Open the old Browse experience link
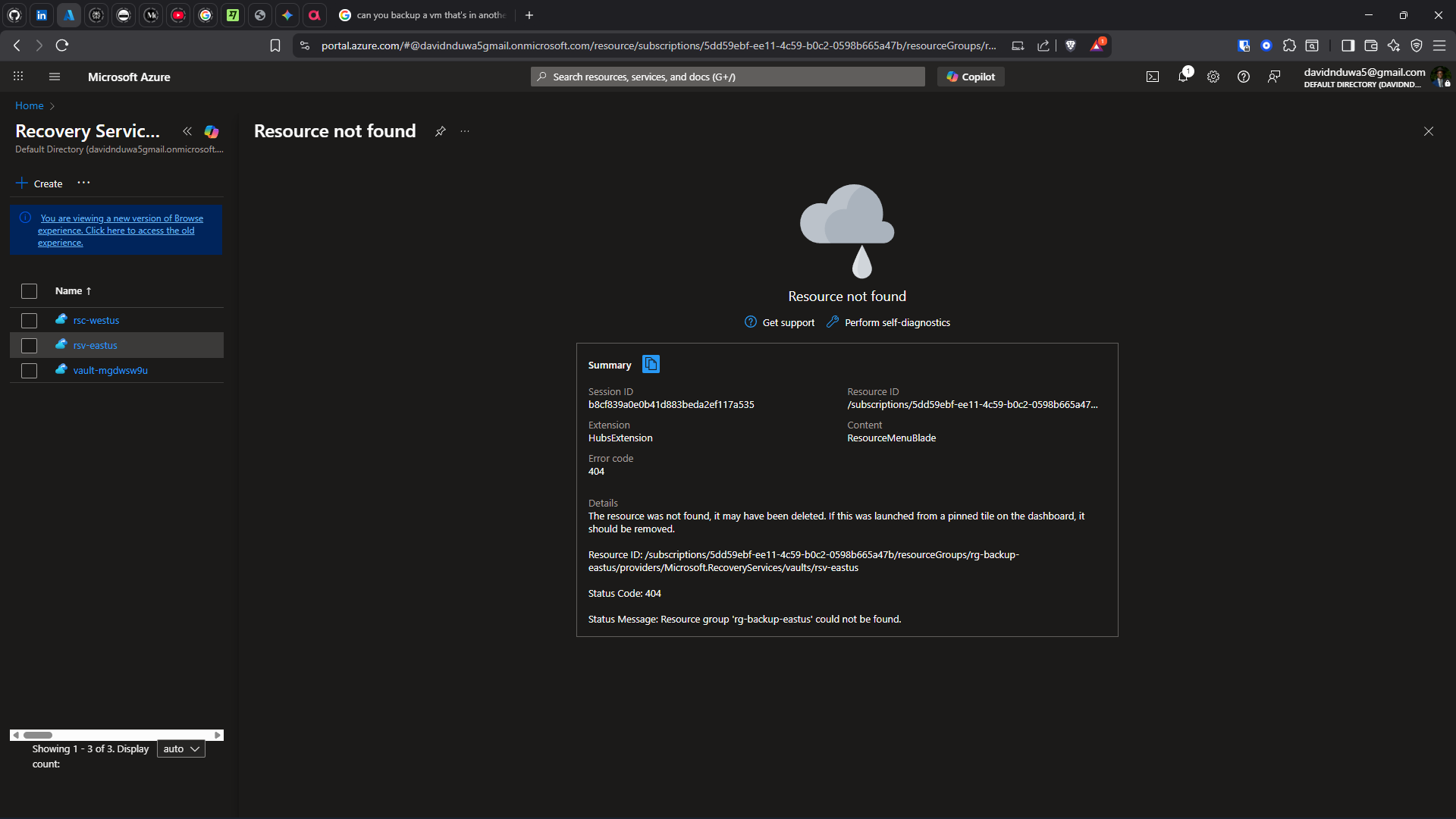 tap(121, 231)
